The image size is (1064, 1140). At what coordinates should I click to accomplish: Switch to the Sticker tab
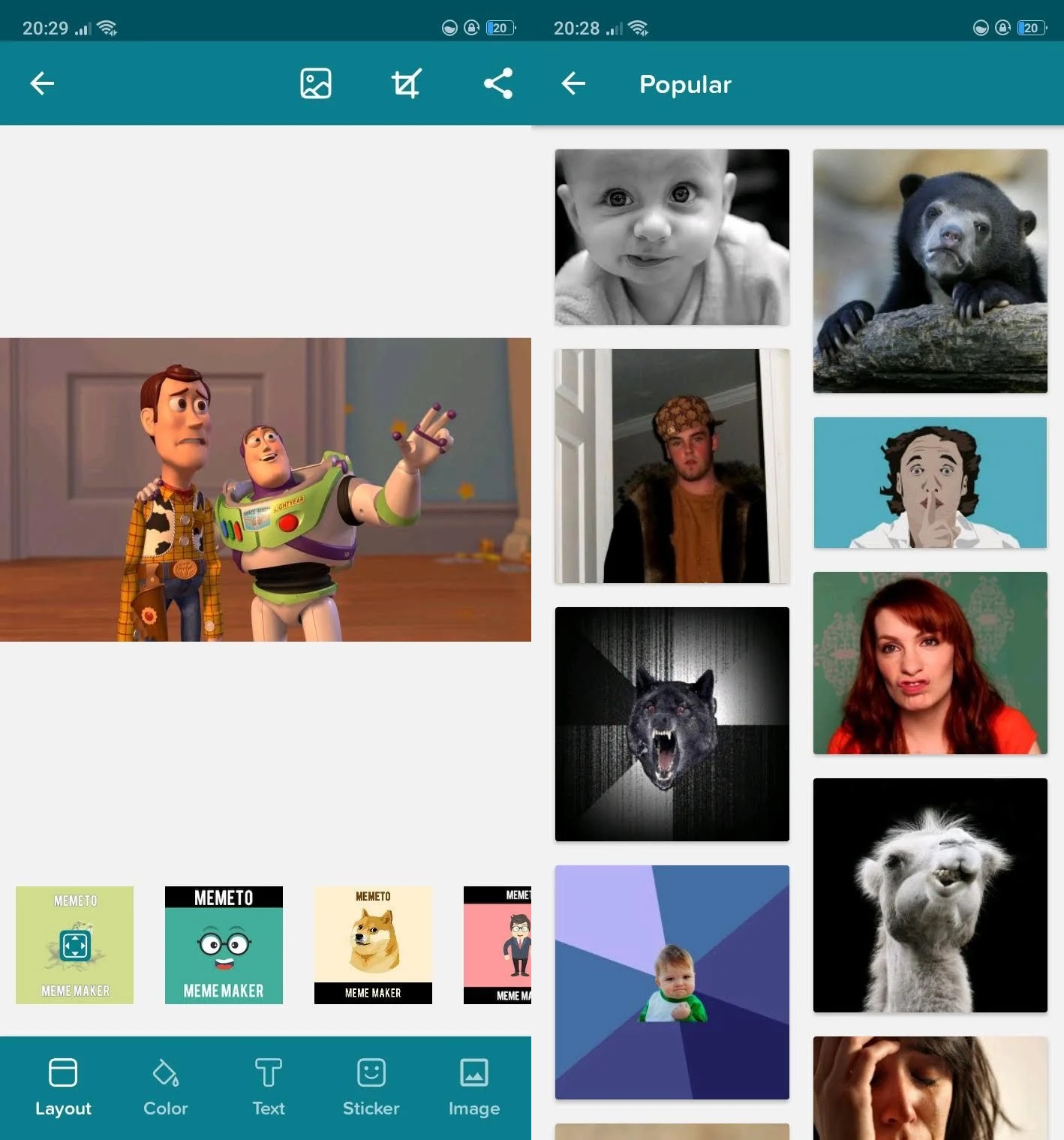(371, 1087)
